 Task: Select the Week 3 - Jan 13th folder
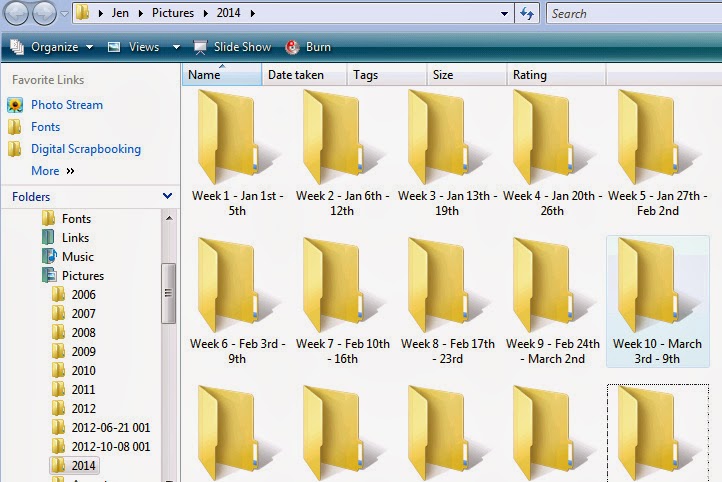[448, 153]
